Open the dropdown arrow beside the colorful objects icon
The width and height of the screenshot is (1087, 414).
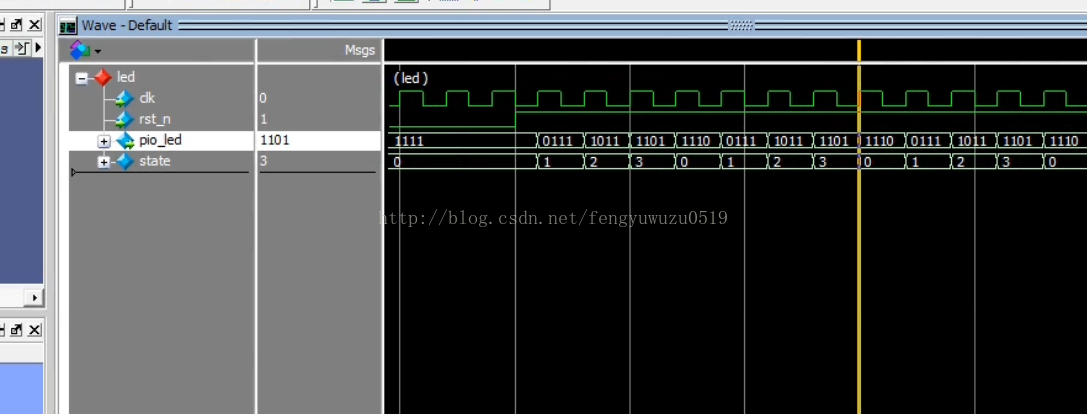[98, 51]
